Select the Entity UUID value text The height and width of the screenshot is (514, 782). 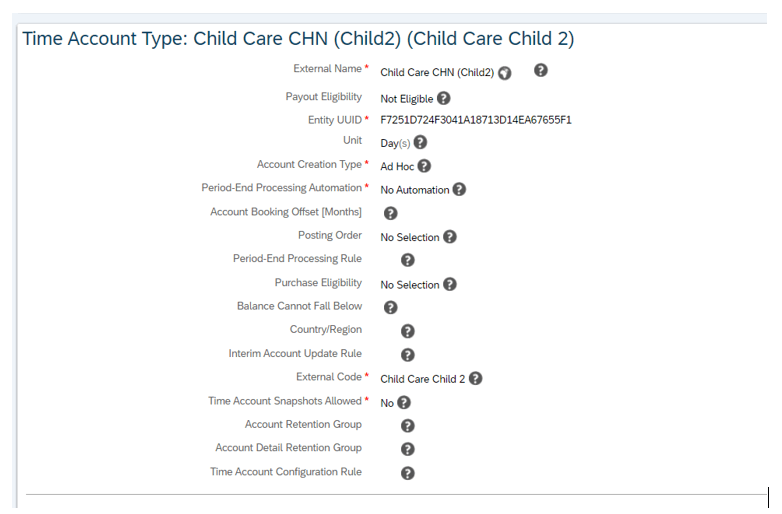pos(476,120)
